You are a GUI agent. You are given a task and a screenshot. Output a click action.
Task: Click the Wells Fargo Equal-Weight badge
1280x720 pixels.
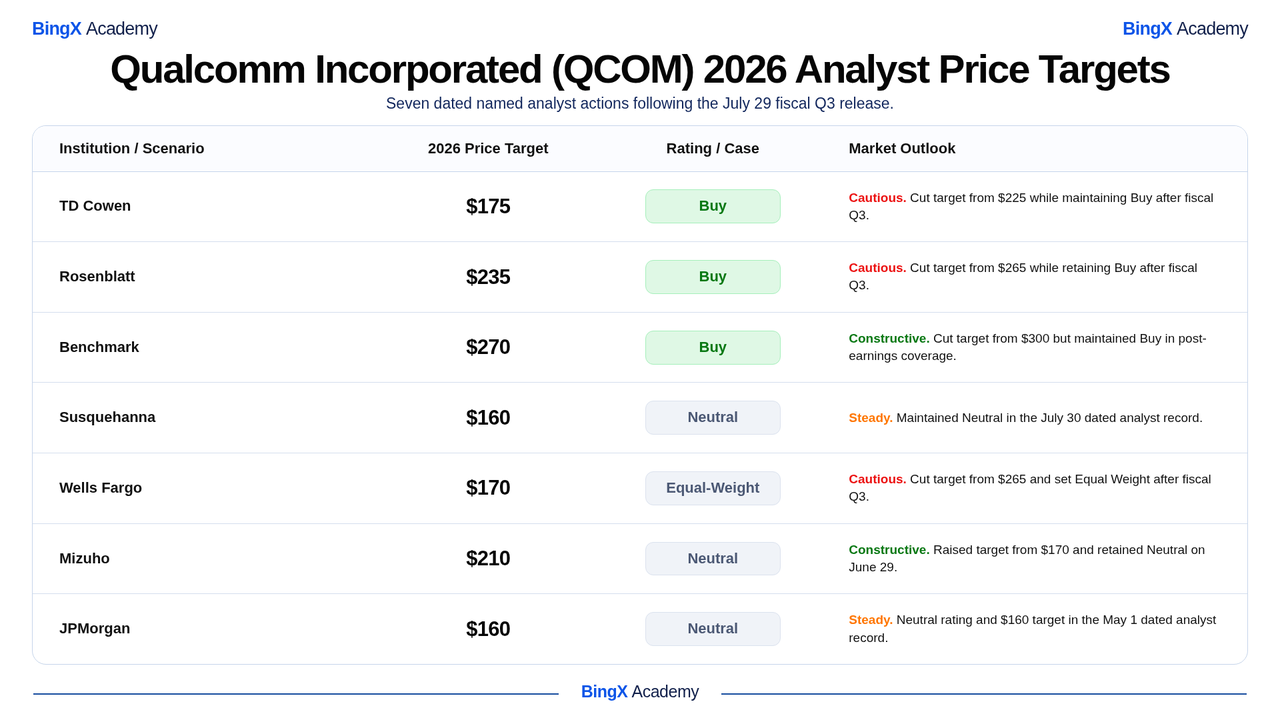713,488
